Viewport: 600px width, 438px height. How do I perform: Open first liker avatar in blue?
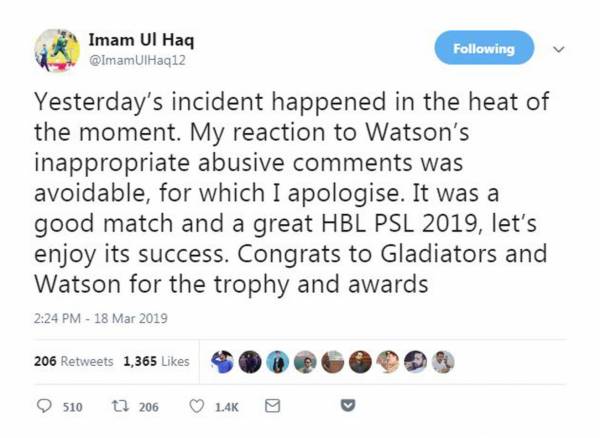tap(223, 362)
